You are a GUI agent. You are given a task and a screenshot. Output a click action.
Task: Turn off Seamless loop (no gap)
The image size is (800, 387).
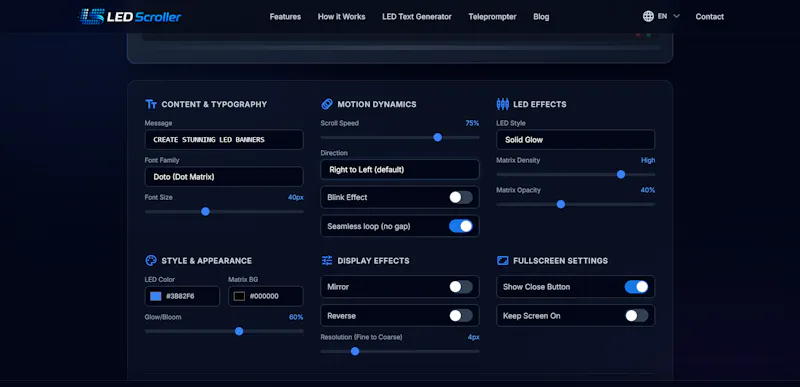[x=461, y=226]
